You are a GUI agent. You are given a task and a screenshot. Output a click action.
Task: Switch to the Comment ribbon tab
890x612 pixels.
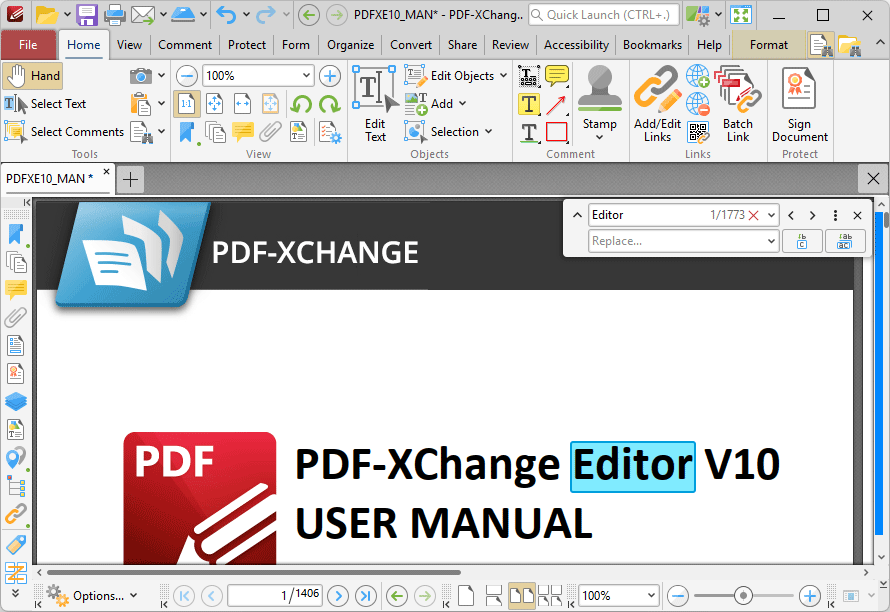(x=184, y=45)
